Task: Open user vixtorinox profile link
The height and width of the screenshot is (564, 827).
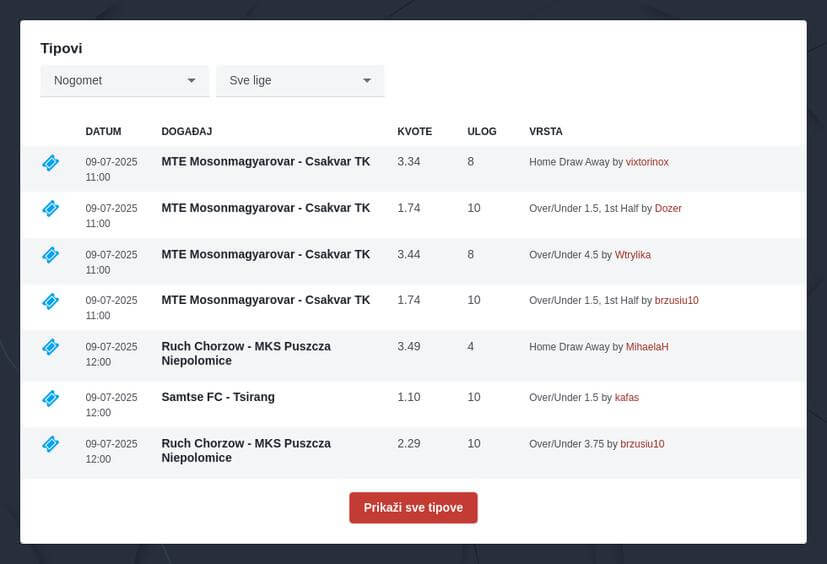Action: click(x=647, y=162)
